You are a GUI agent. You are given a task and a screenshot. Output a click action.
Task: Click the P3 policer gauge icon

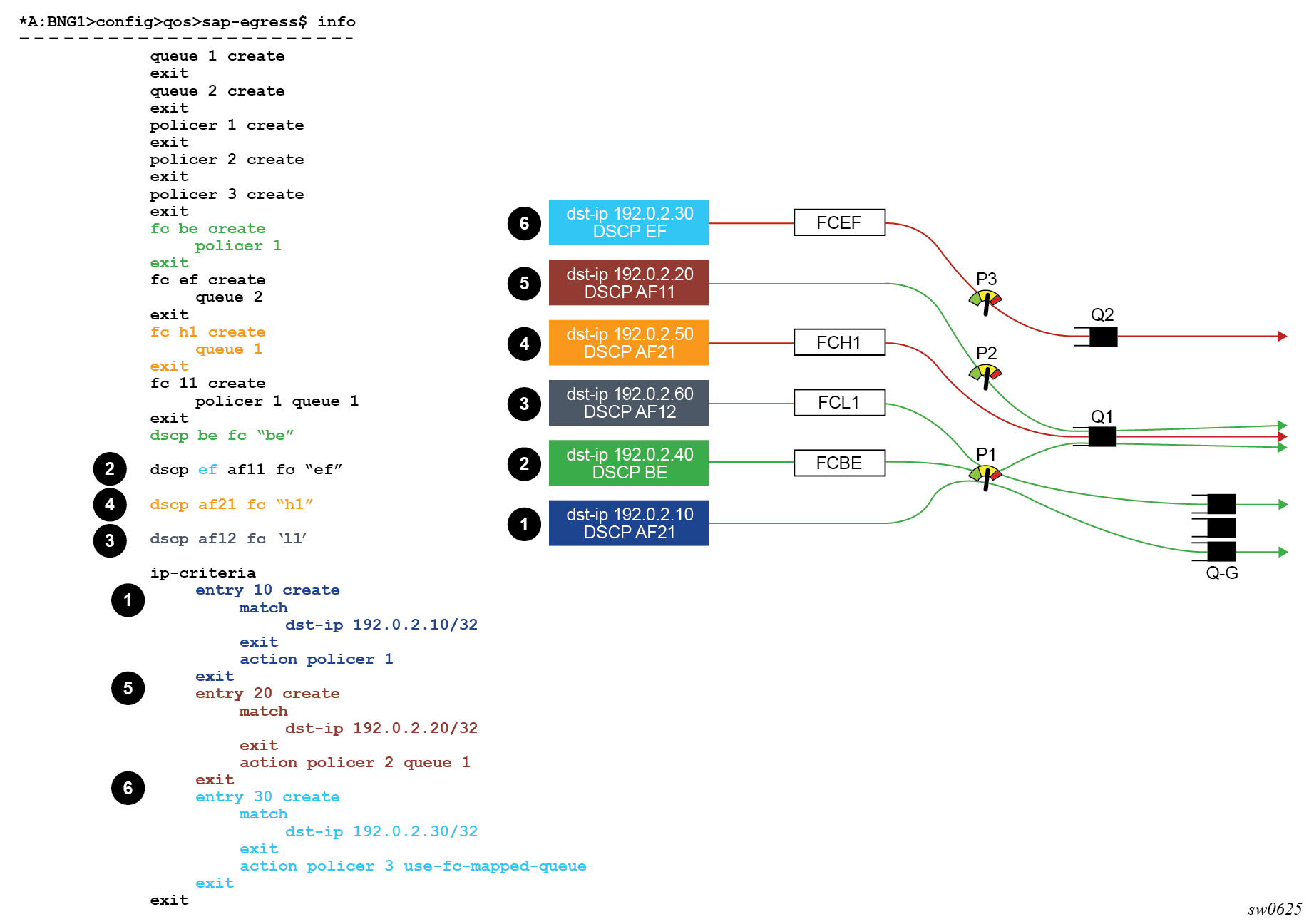click(x=985, y=301)
